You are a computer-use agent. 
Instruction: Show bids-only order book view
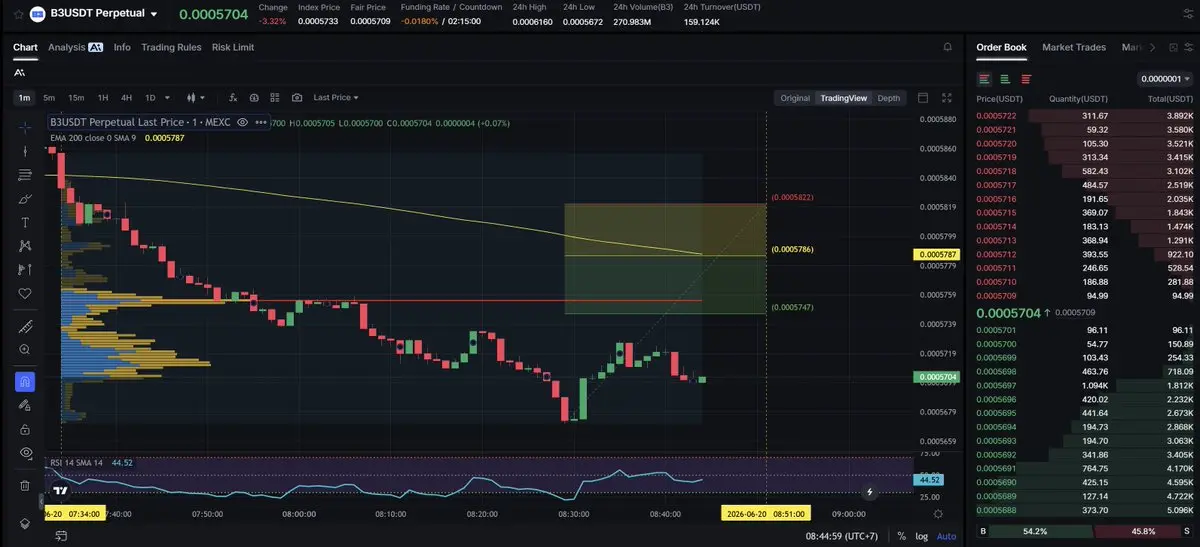(1006, 79)
